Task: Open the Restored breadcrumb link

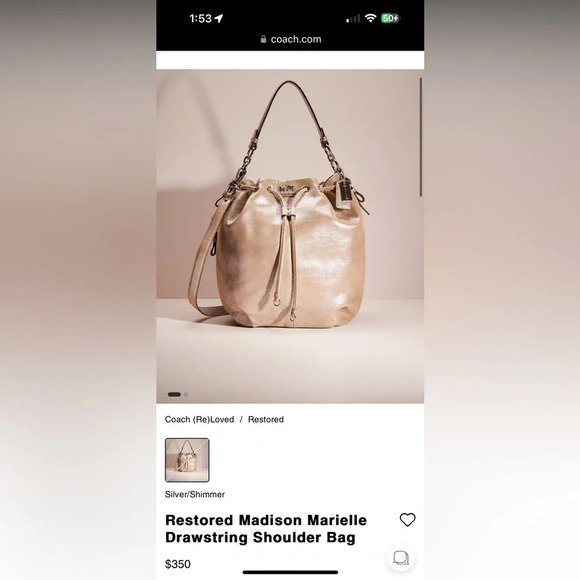Action: [x=266, y=419]
